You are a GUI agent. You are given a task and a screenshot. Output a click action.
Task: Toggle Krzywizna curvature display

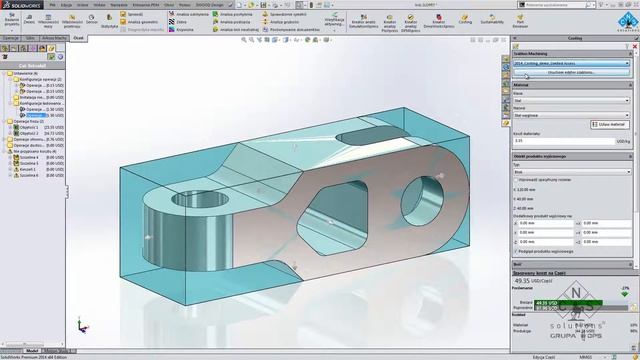click(181, 30)
